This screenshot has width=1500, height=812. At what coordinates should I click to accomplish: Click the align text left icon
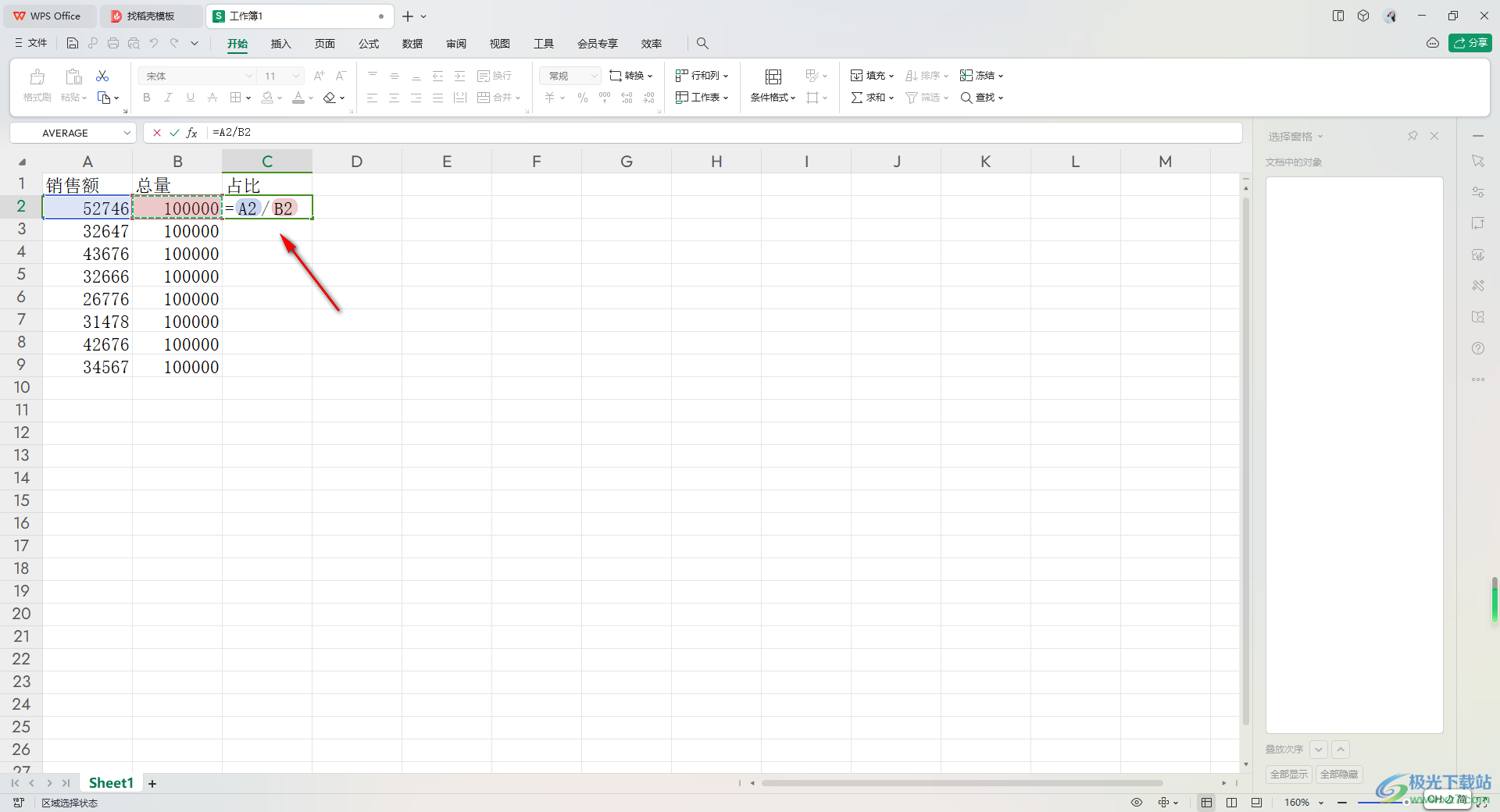click(373, 98)
